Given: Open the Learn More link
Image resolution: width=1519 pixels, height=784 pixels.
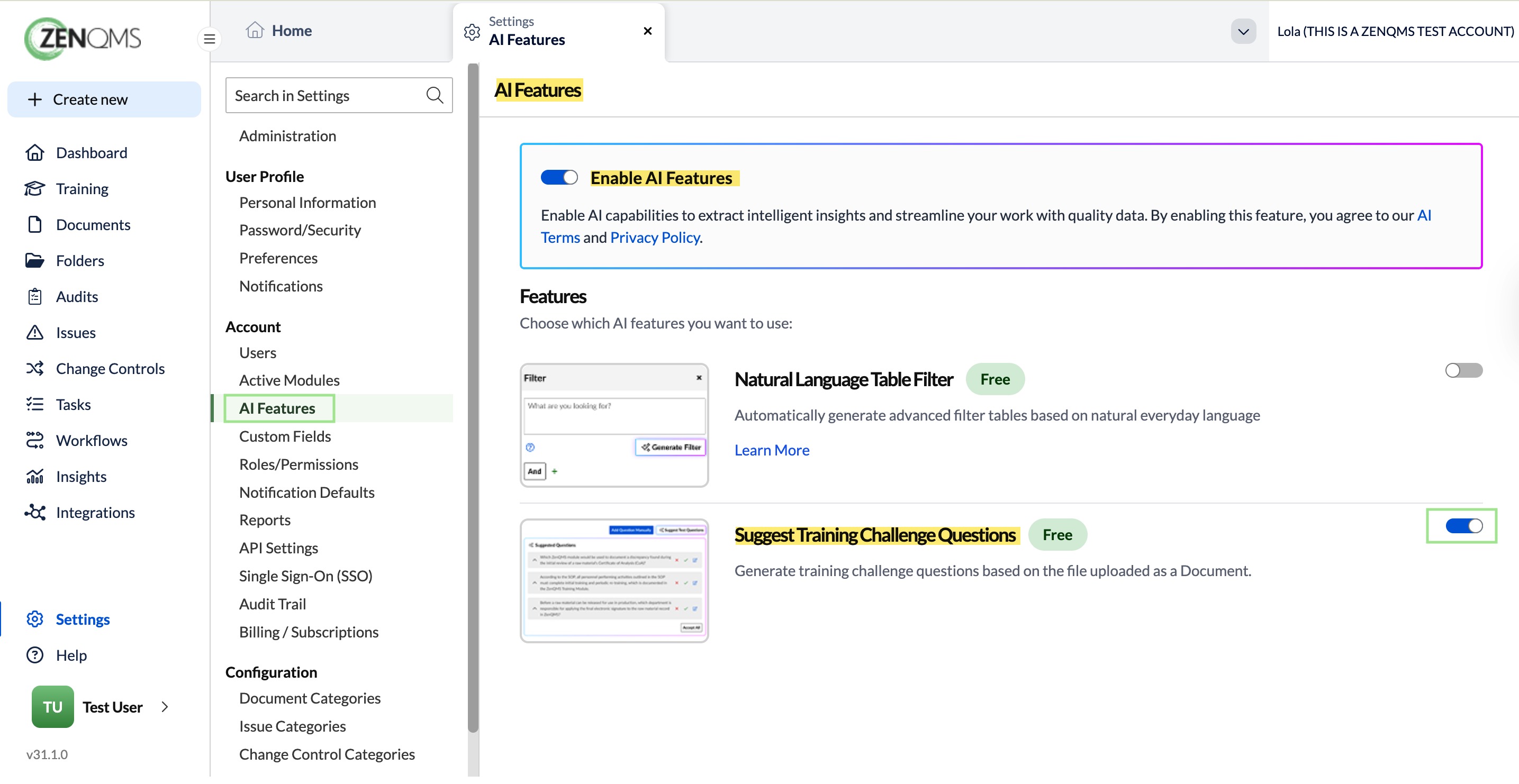Looking at the screenshot, I should [772, 450].
